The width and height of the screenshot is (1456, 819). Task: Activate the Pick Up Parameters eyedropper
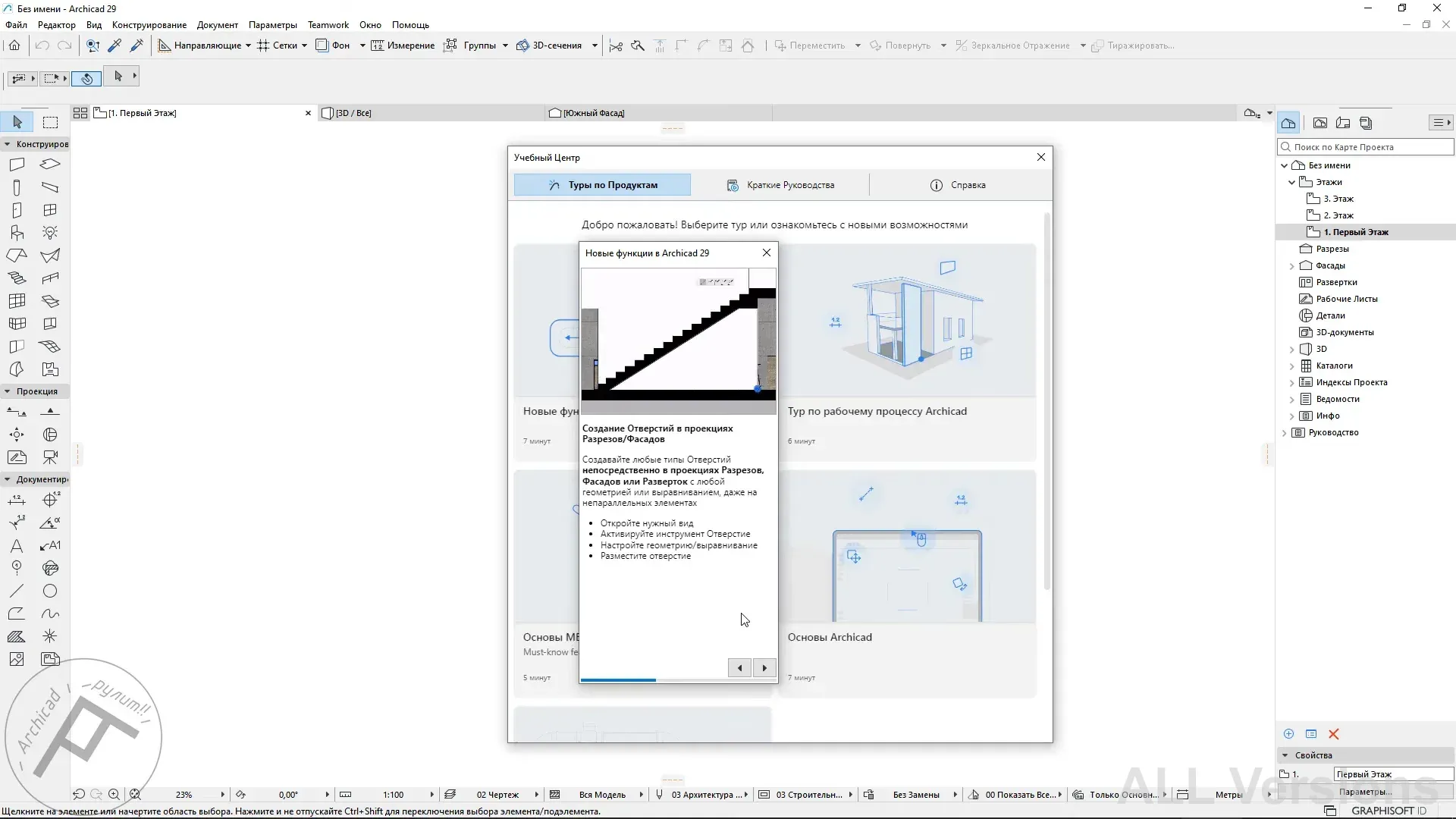[x=115, y=45]
